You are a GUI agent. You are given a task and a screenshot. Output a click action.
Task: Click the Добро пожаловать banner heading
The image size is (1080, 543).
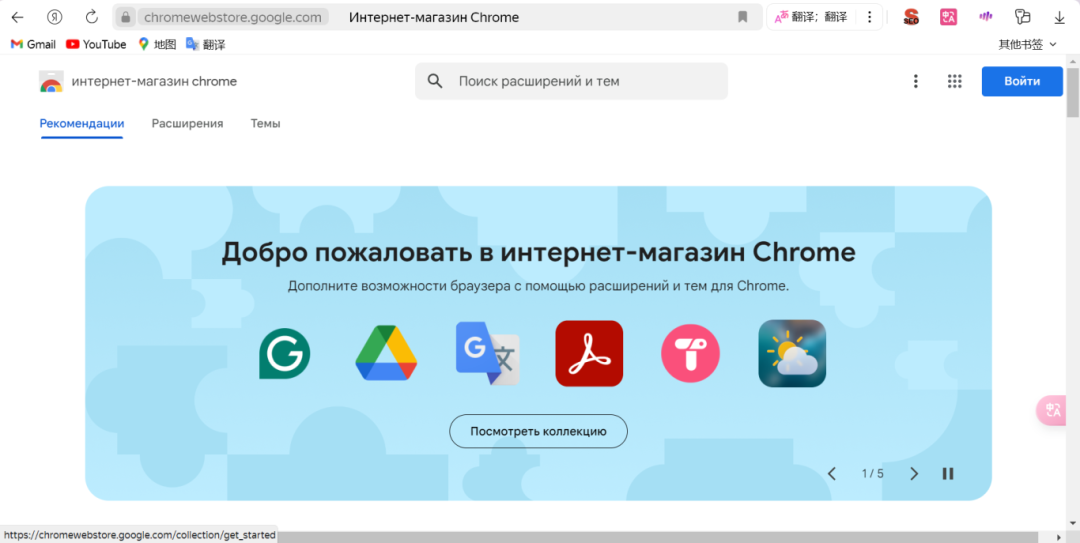click(x=539, y=253)
